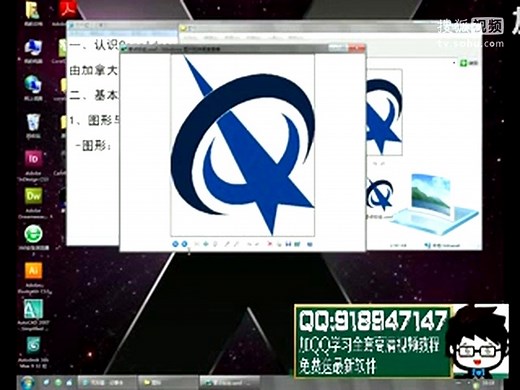Screen dimensions: 520x390
Task: Close the photo viewer window
Action: pos(357,49)
